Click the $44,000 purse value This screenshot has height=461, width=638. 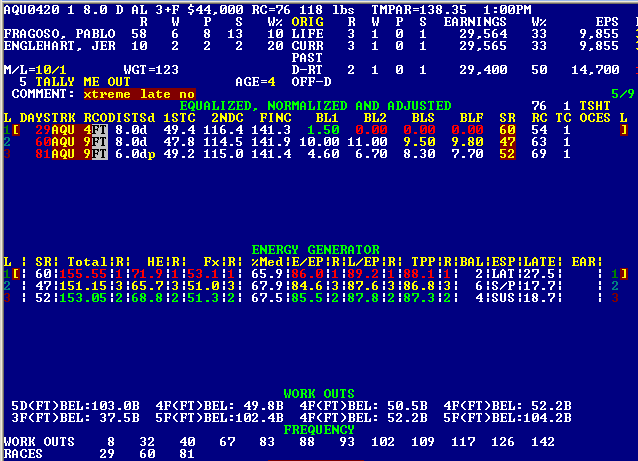pos(215,10)
